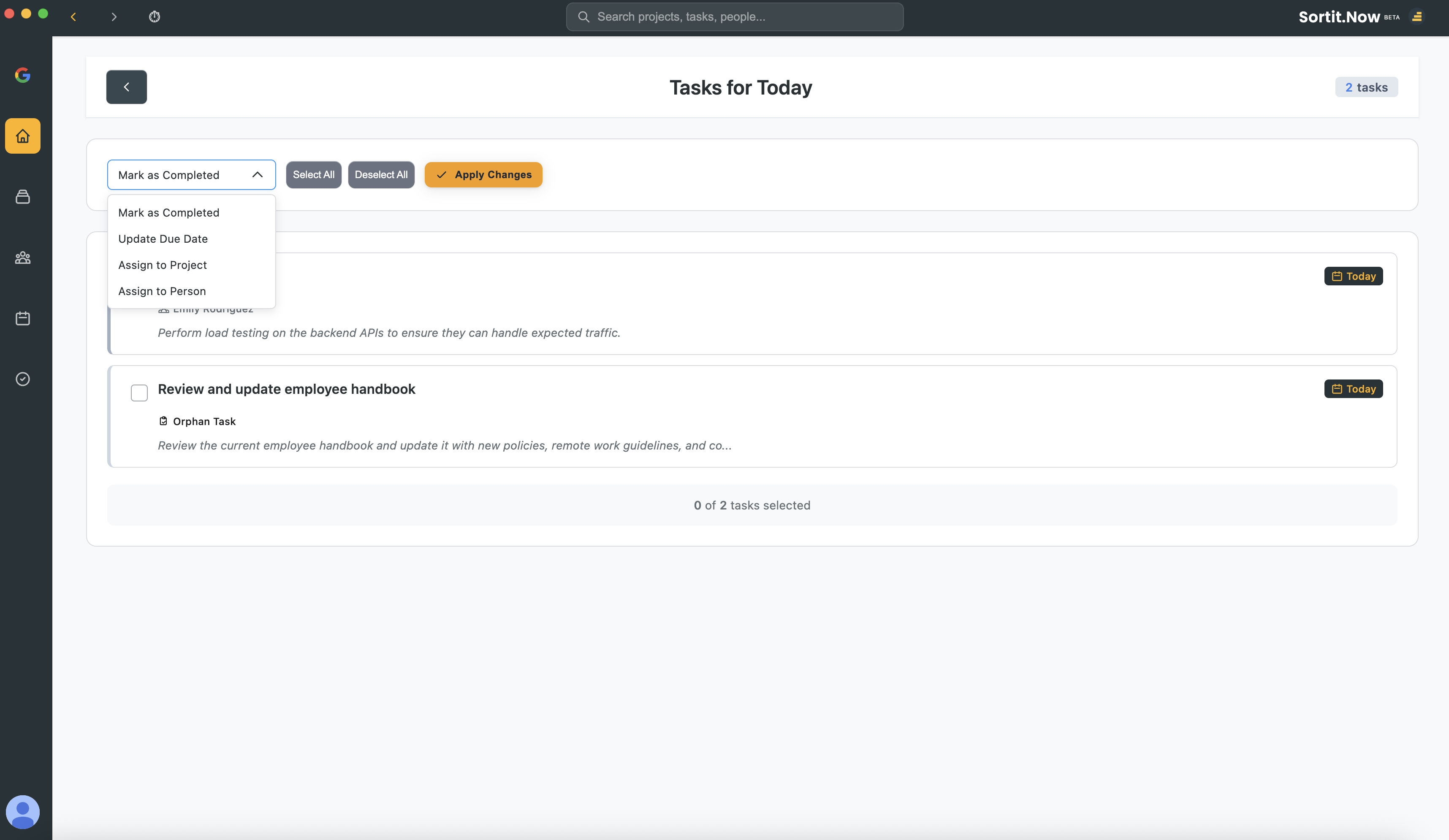Image resolution: width=1449 pixels, height=840 pixels.
Task: Open the user profile avatar
Action: (22, 811)
